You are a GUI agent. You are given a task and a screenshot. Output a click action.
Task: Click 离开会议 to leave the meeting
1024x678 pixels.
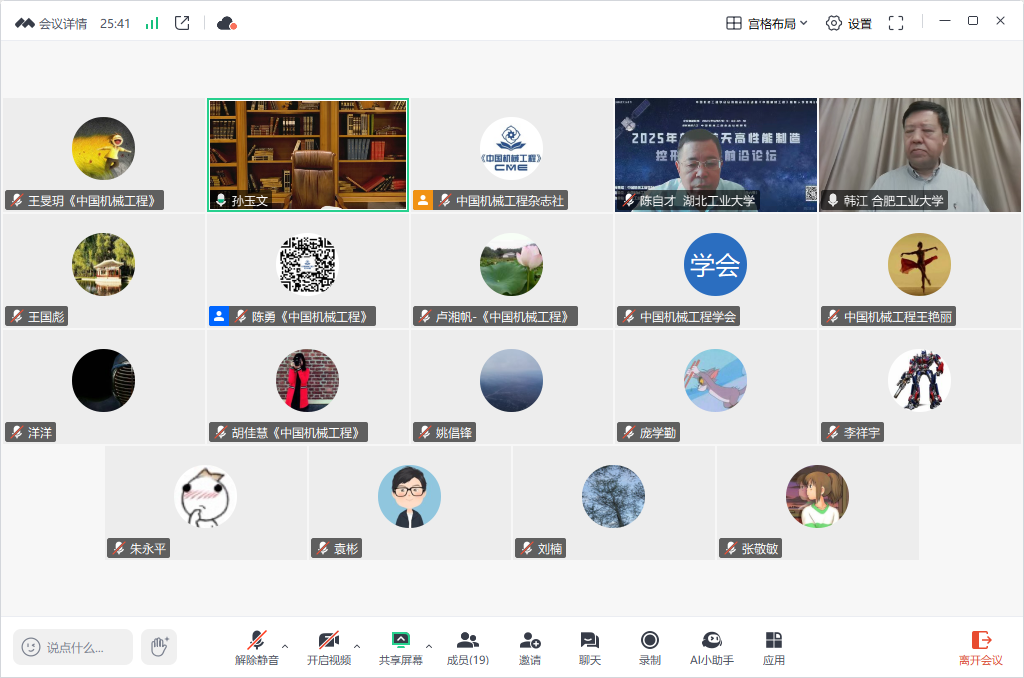(980, 648)
